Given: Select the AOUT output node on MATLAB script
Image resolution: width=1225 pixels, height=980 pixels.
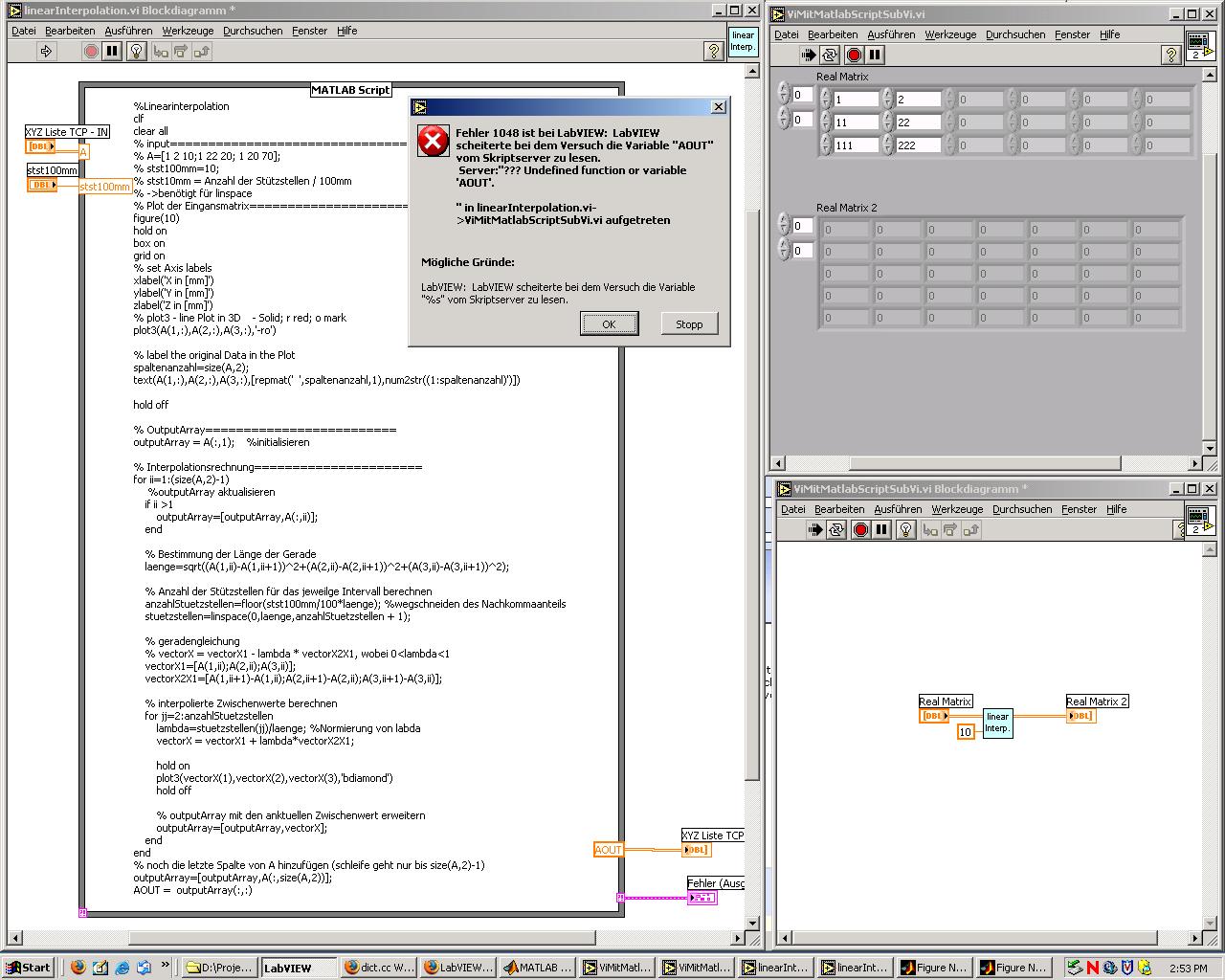Looking at the screenshot, I should pyautogui.click(x=609, y=849).
